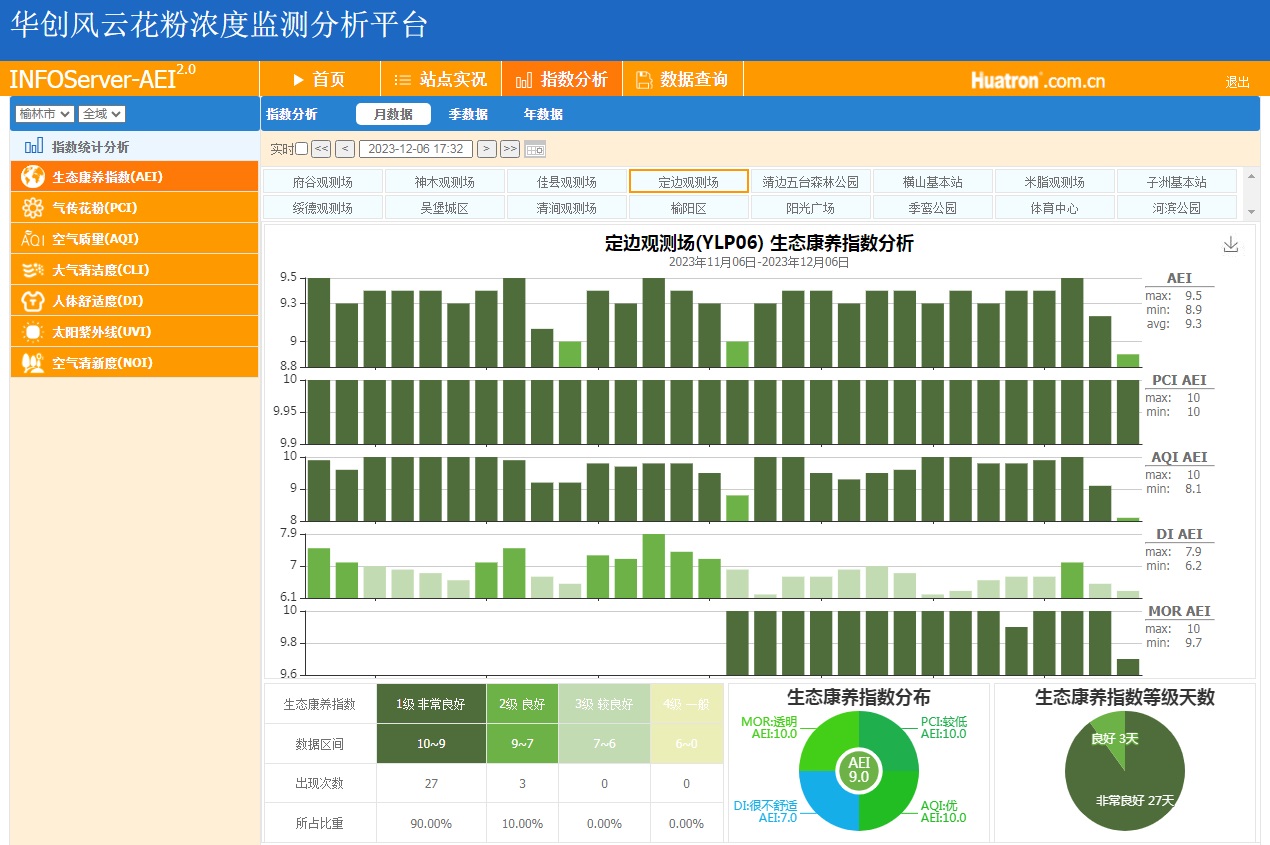Click the 空气质量(AQI) sidebar icon

(33, 239)
